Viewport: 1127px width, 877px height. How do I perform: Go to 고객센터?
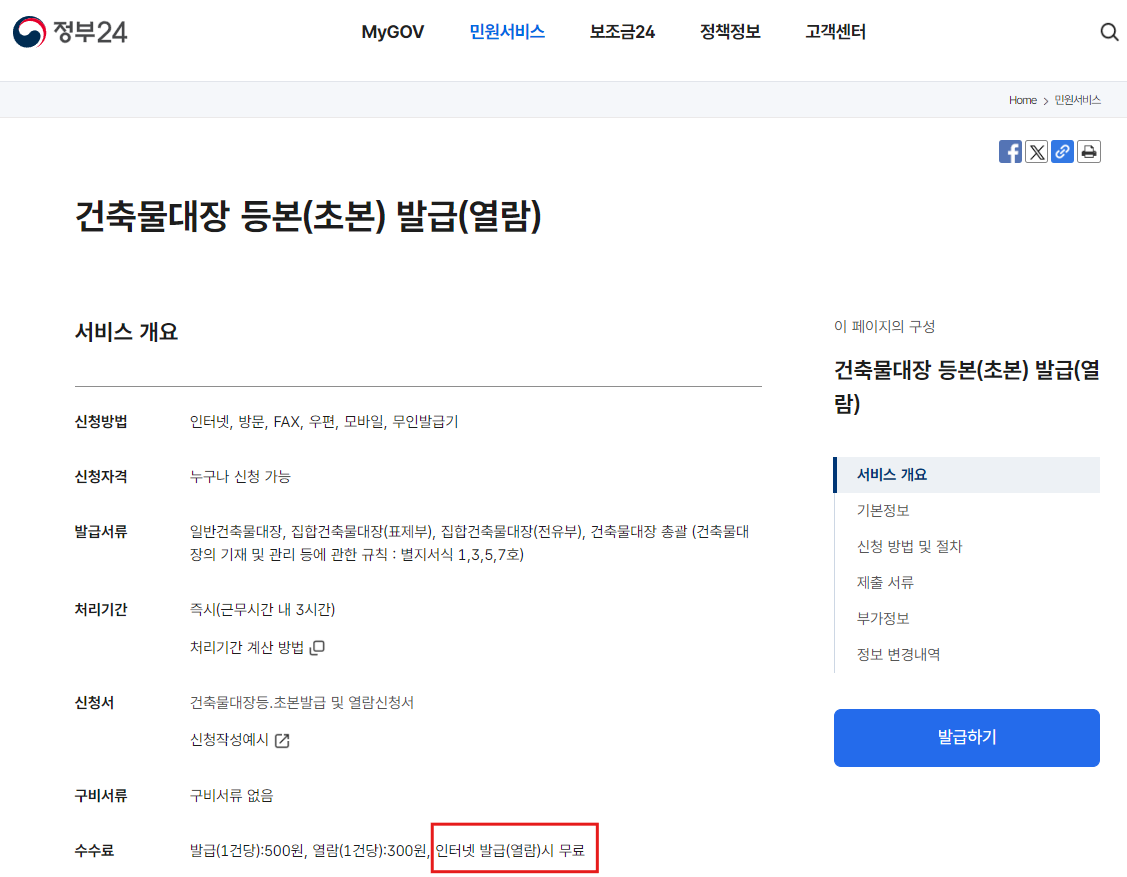coord(834,32)
